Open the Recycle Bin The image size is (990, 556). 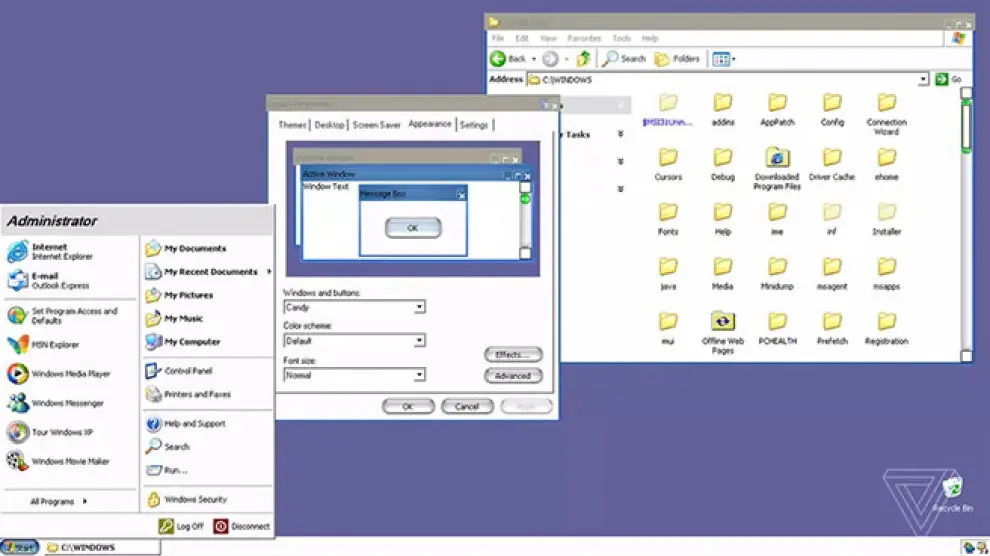[x=952, y=490]
